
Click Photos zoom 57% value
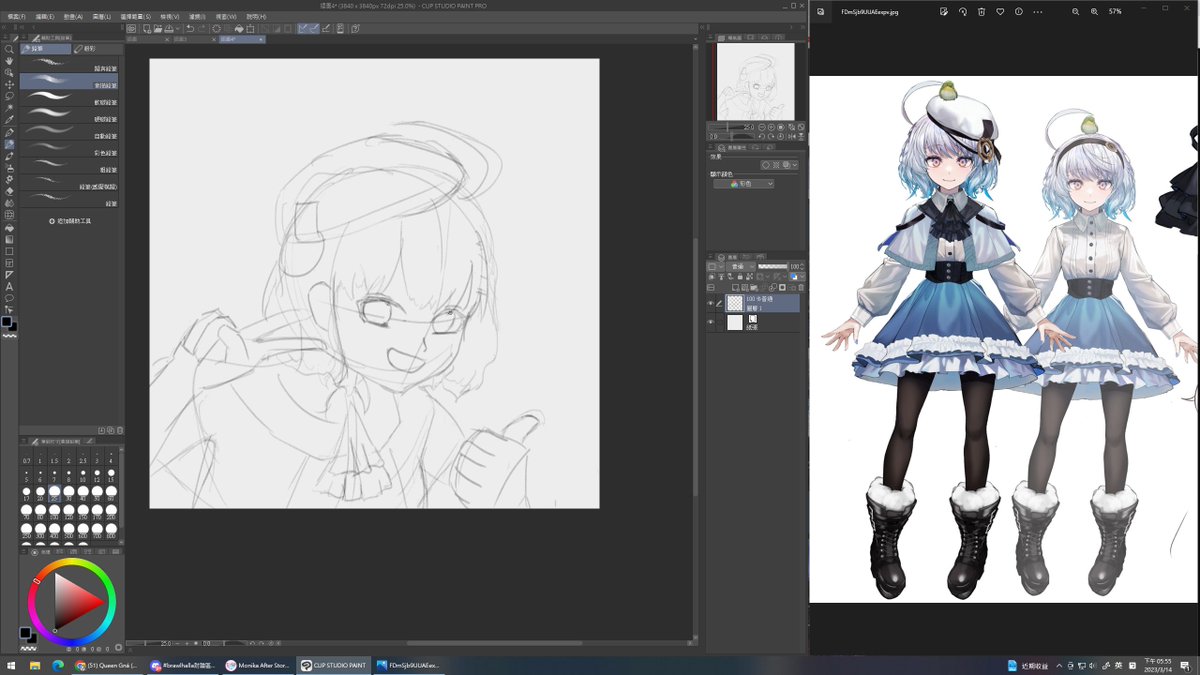click(1115, 11)
